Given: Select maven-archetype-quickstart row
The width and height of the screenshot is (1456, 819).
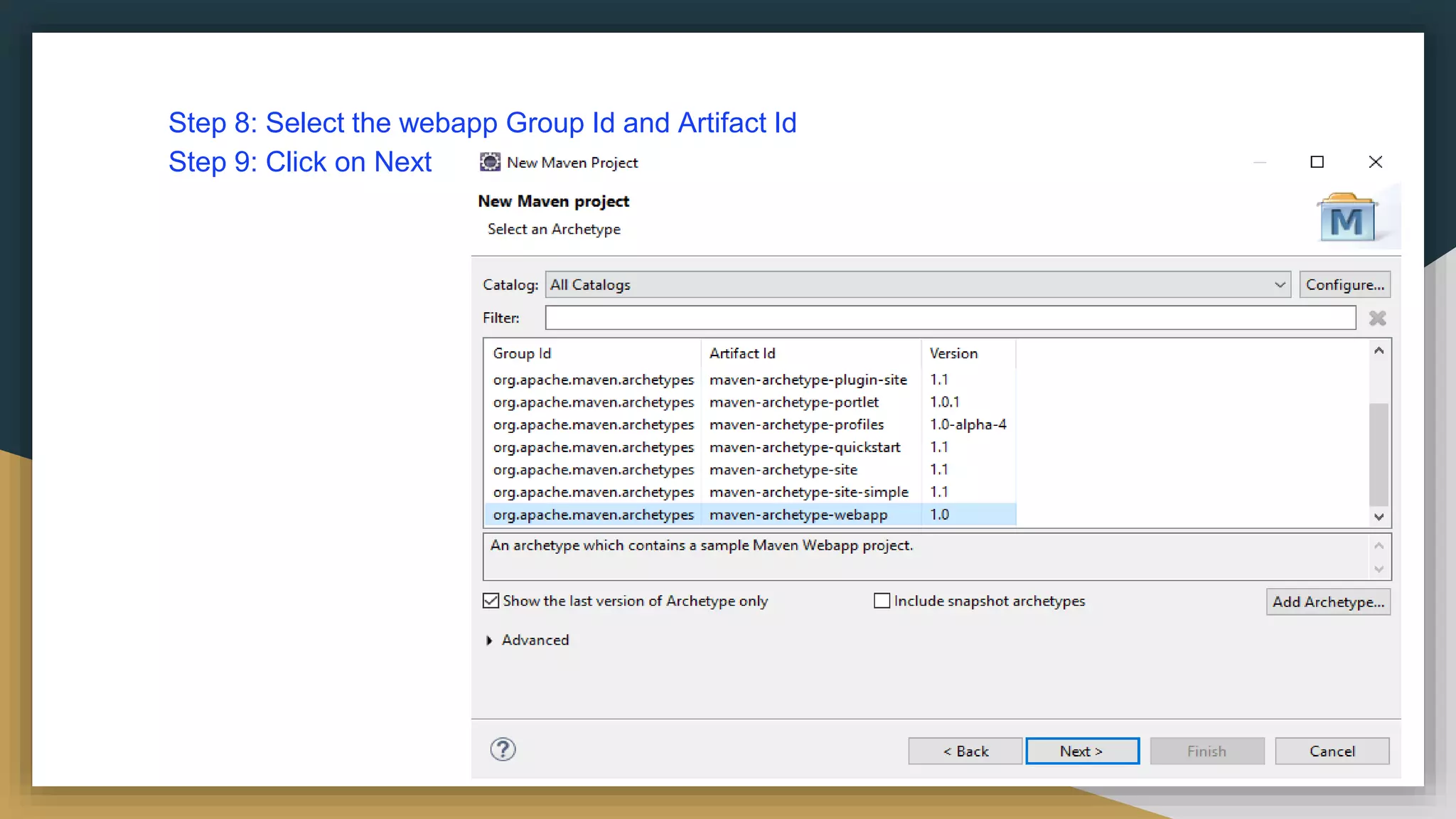Looking at the screenshot, I should pos(804,447).
